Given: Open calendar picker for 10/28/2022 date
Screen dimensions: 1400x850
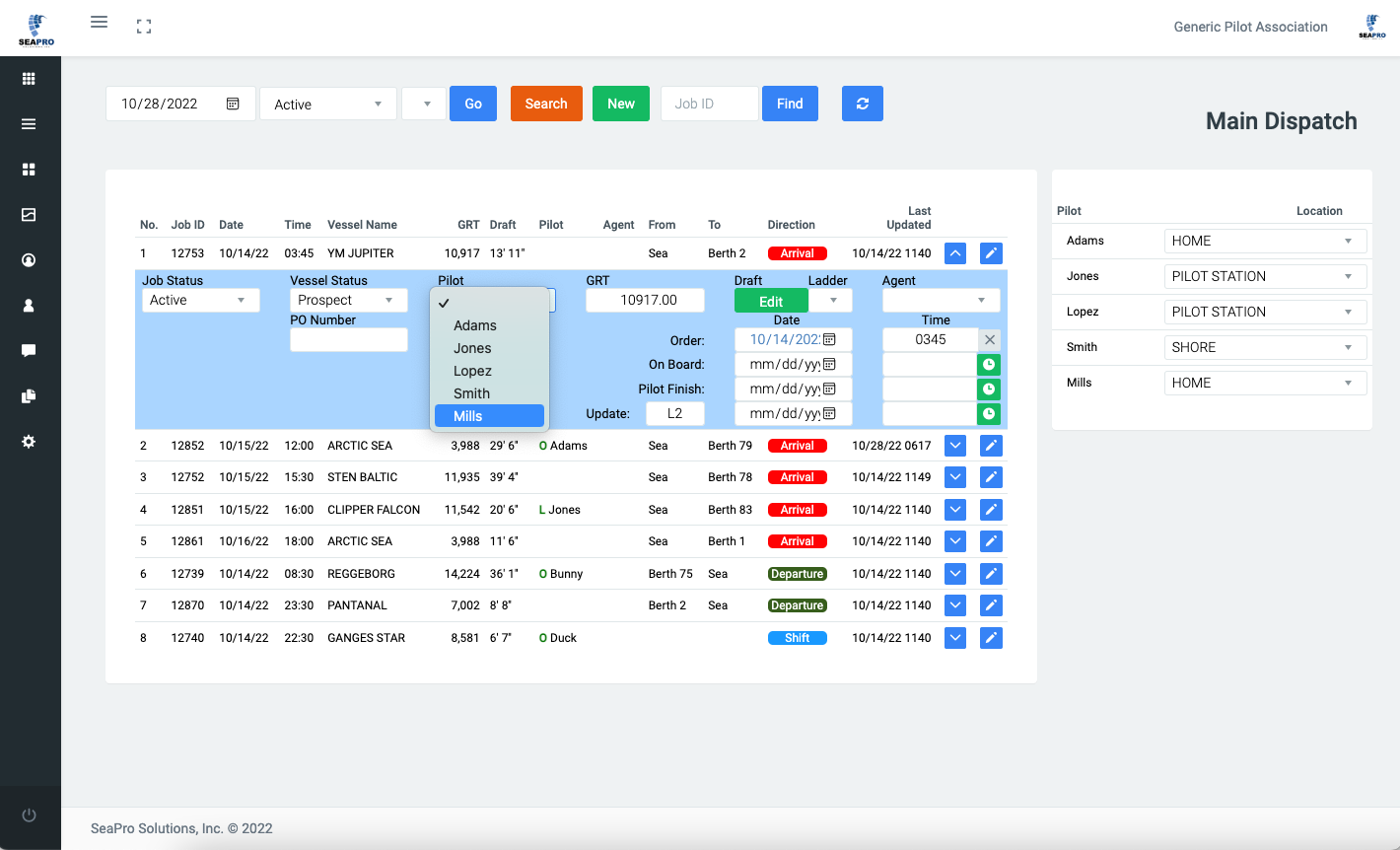Looking at the screenshot, I should [233, 104].
